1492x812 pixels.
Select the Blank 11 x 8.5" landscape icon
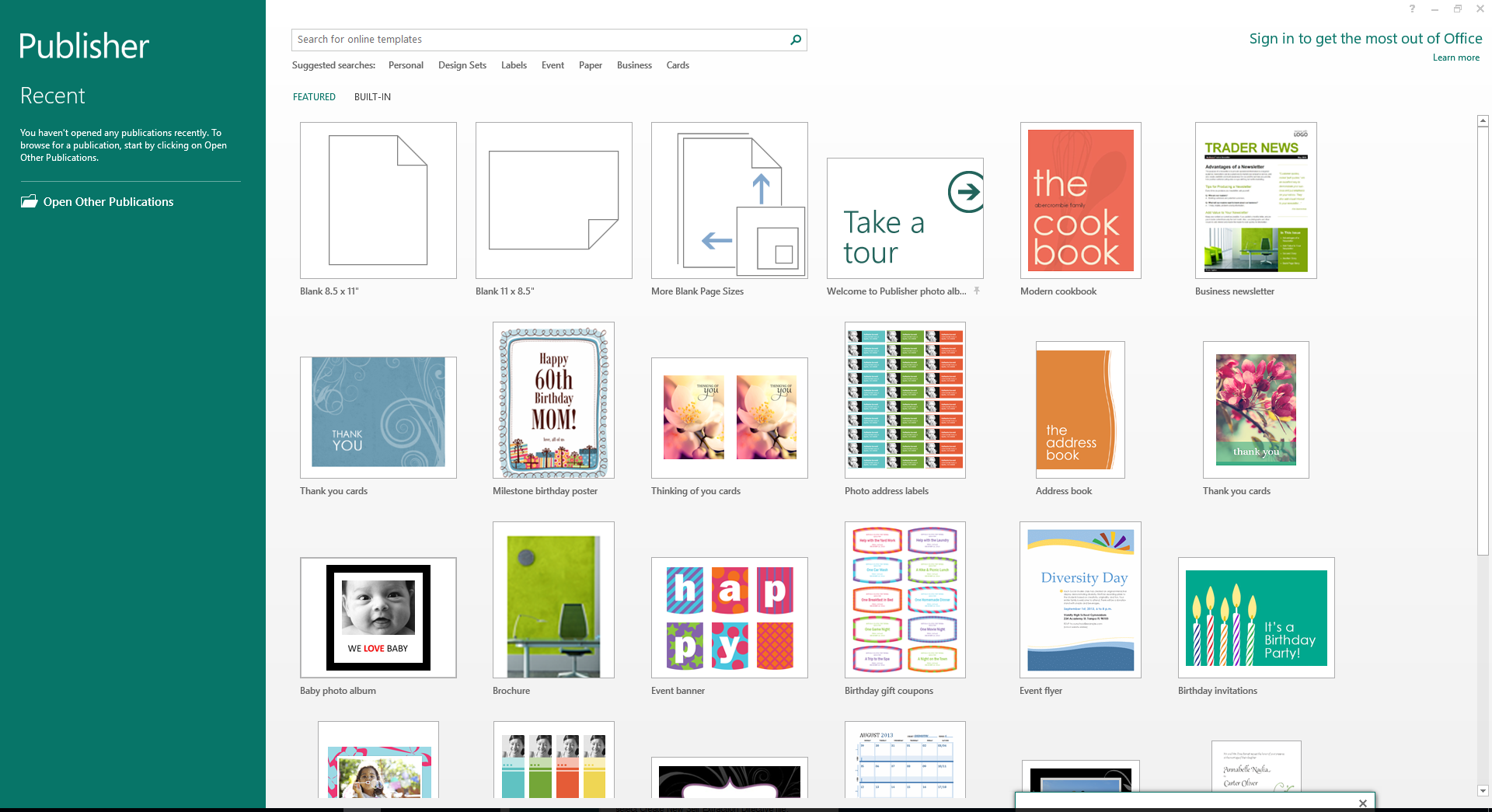coord(553,200)
